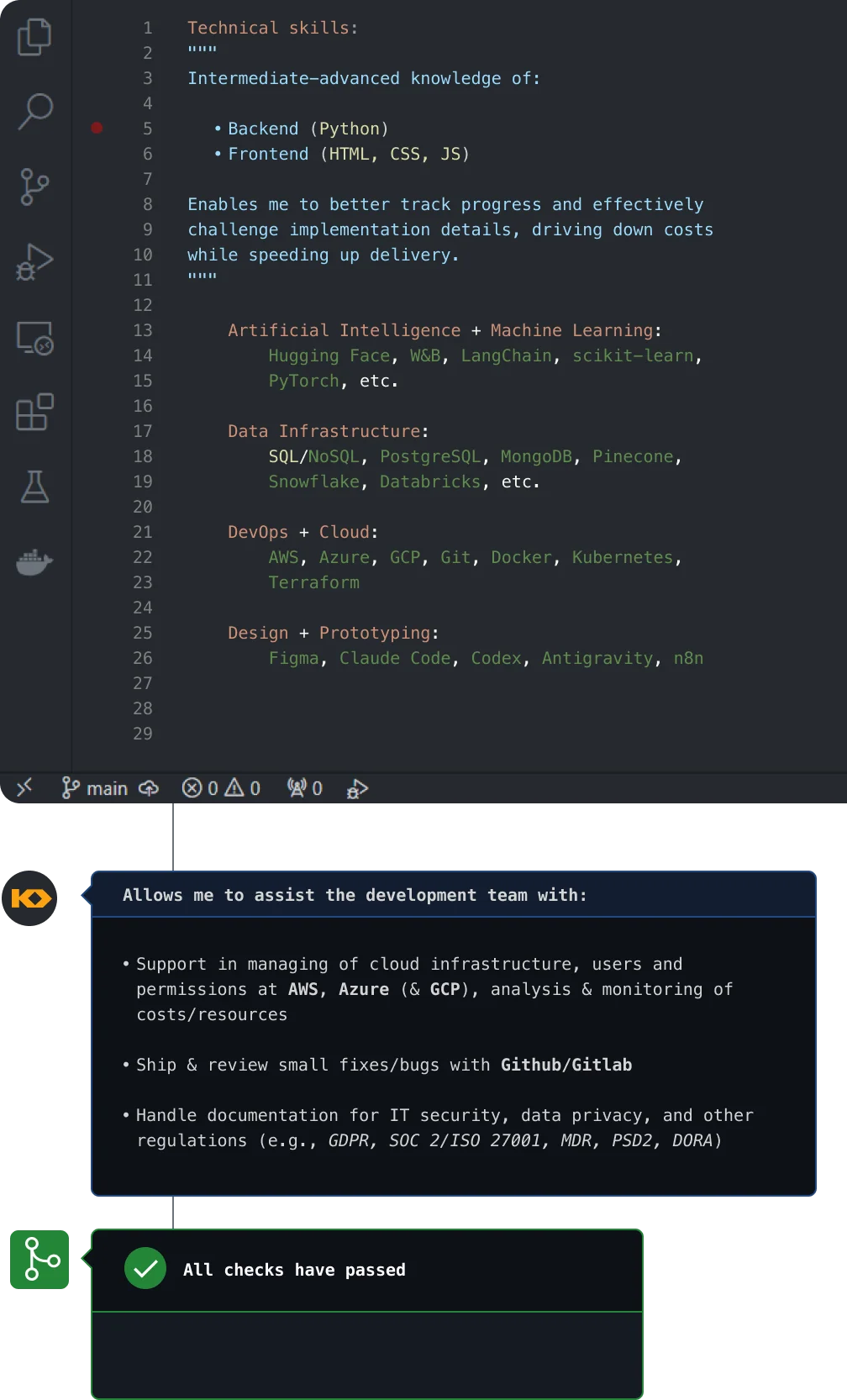Click the 'GDPR,' italic text
The width and height of the screenshot is (847, 1400).
[x=352, y=1140]
